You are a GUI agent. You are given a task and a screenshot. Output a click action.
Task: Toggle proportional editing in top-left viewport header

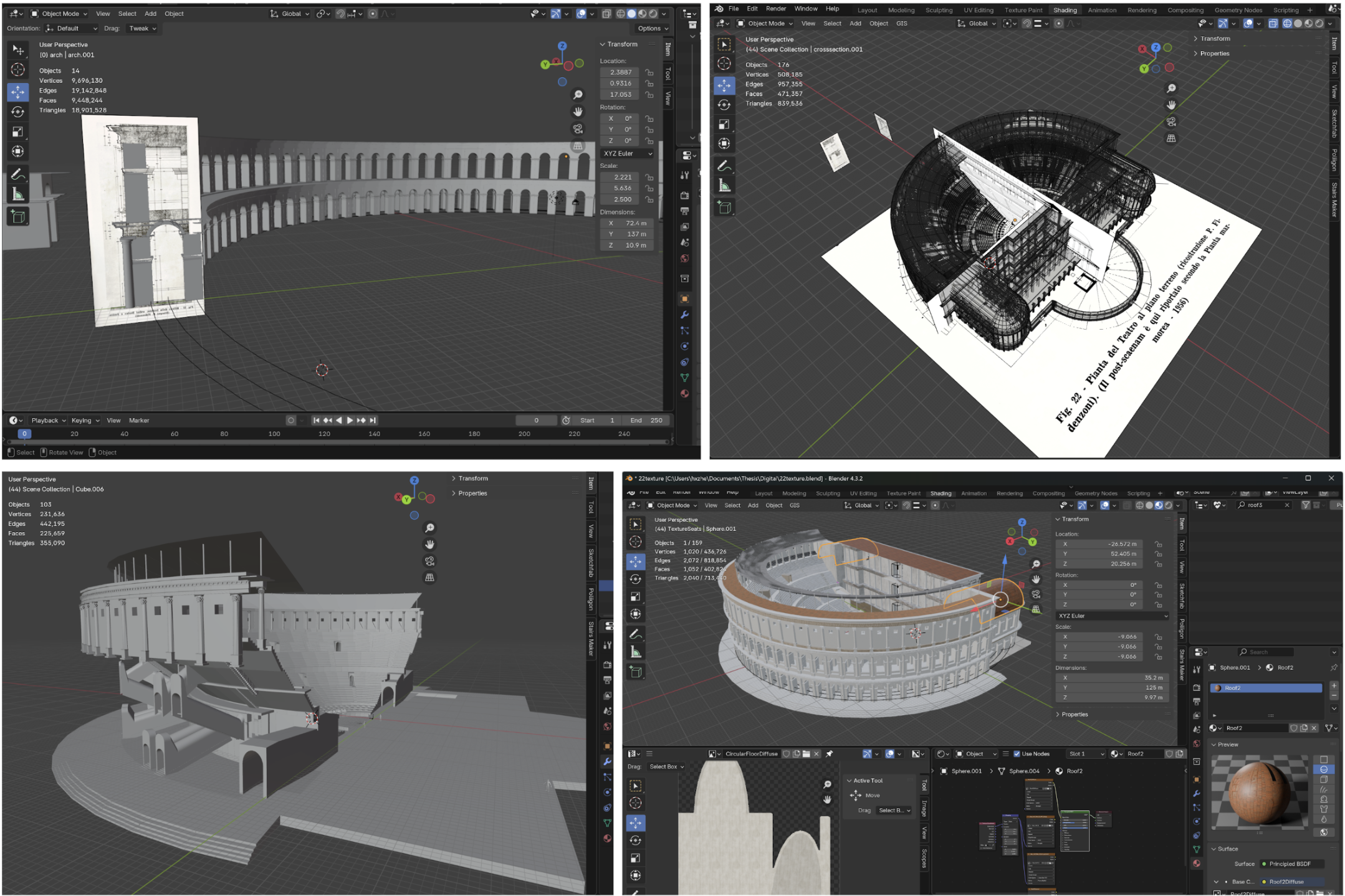(x=373, y=14)
